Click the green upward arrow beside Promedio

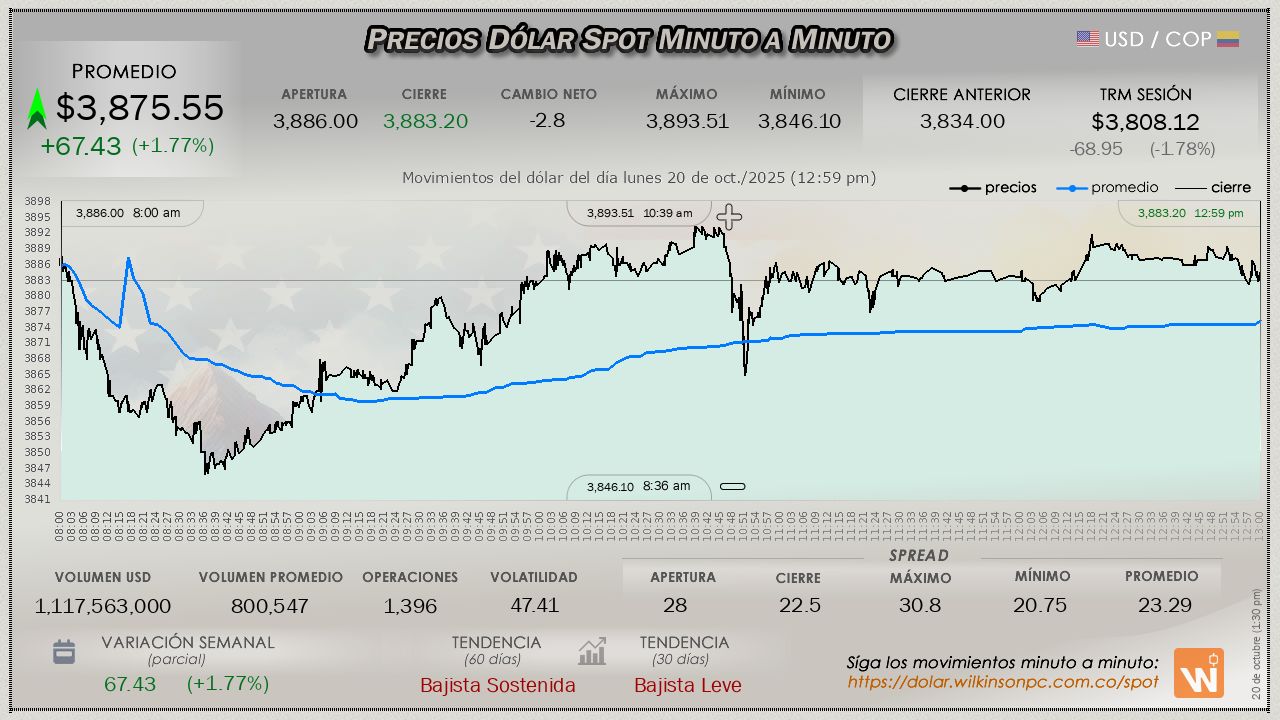pyautogui.click(x=37, y=109)
